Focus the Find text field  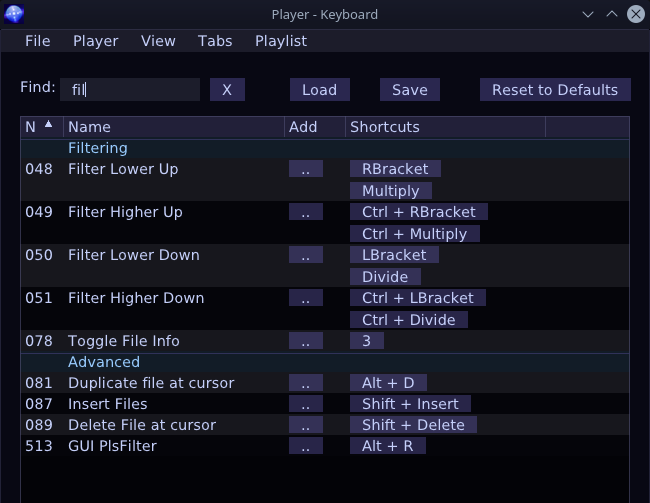[x=130, y=90]
